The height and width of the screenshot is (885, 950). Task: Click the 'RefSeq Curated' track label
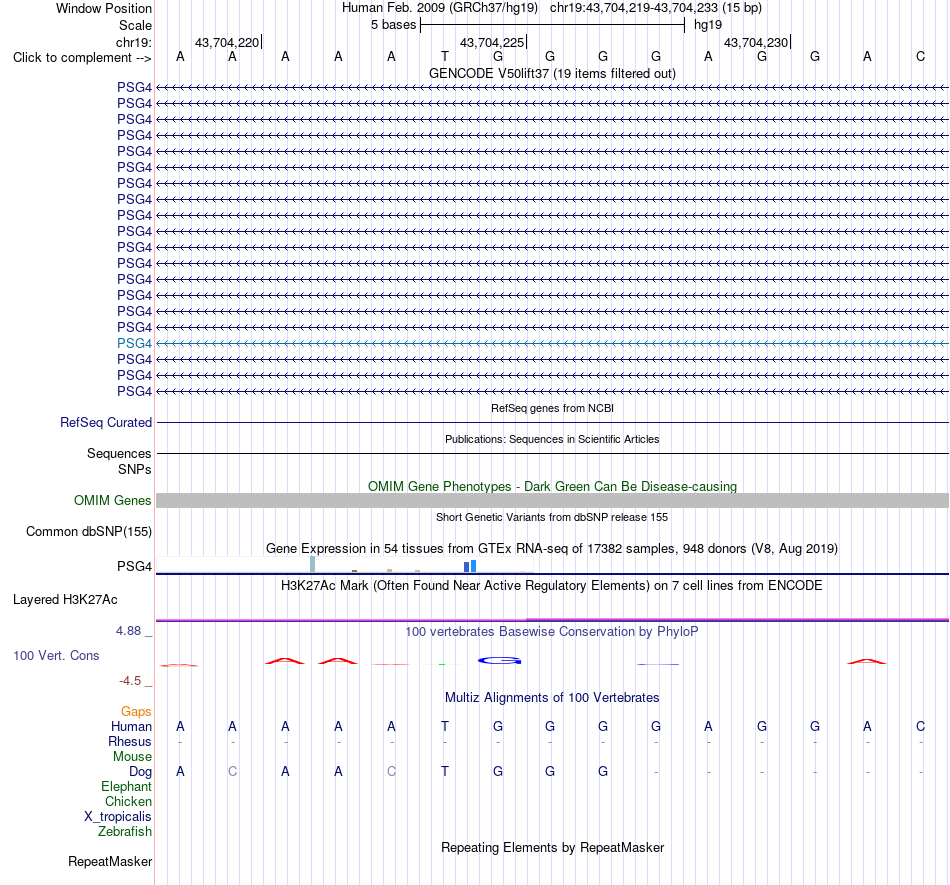tap(105, 423)
